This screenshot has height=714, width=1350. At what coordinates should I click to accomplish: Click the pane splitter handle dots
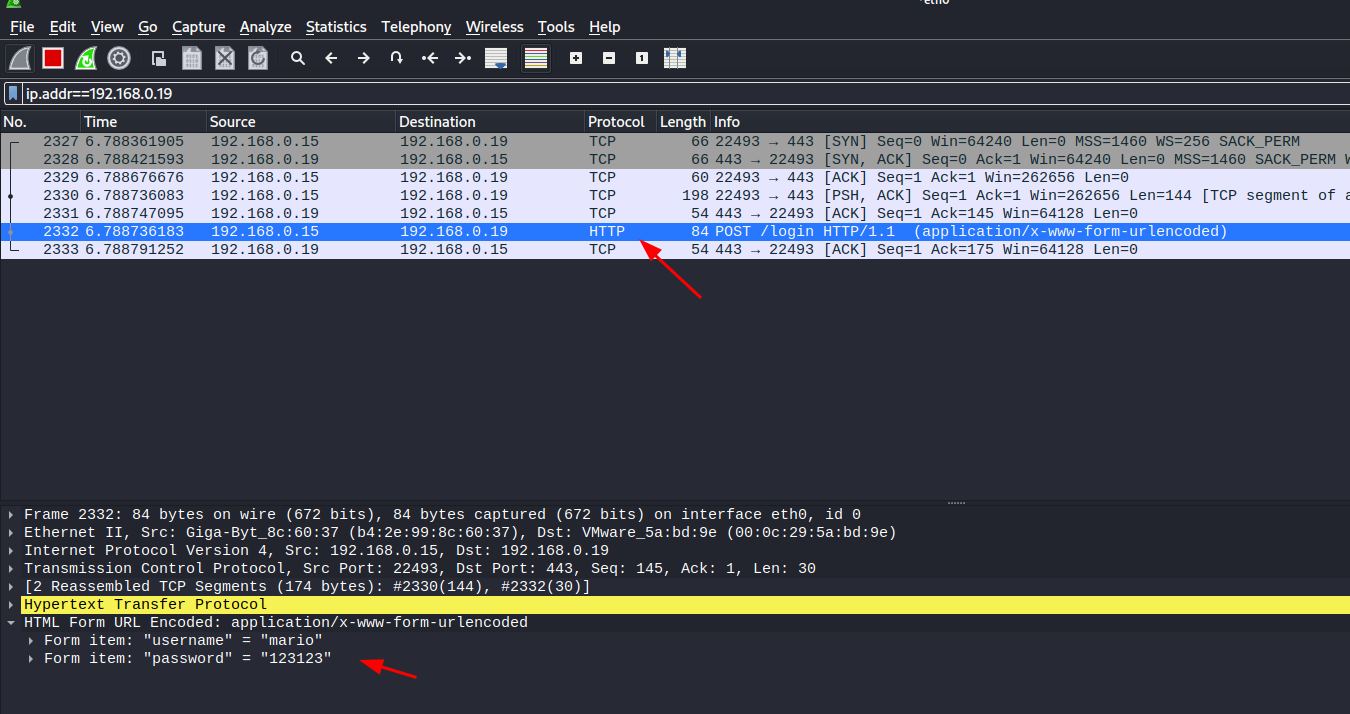[x=956, y=502]
